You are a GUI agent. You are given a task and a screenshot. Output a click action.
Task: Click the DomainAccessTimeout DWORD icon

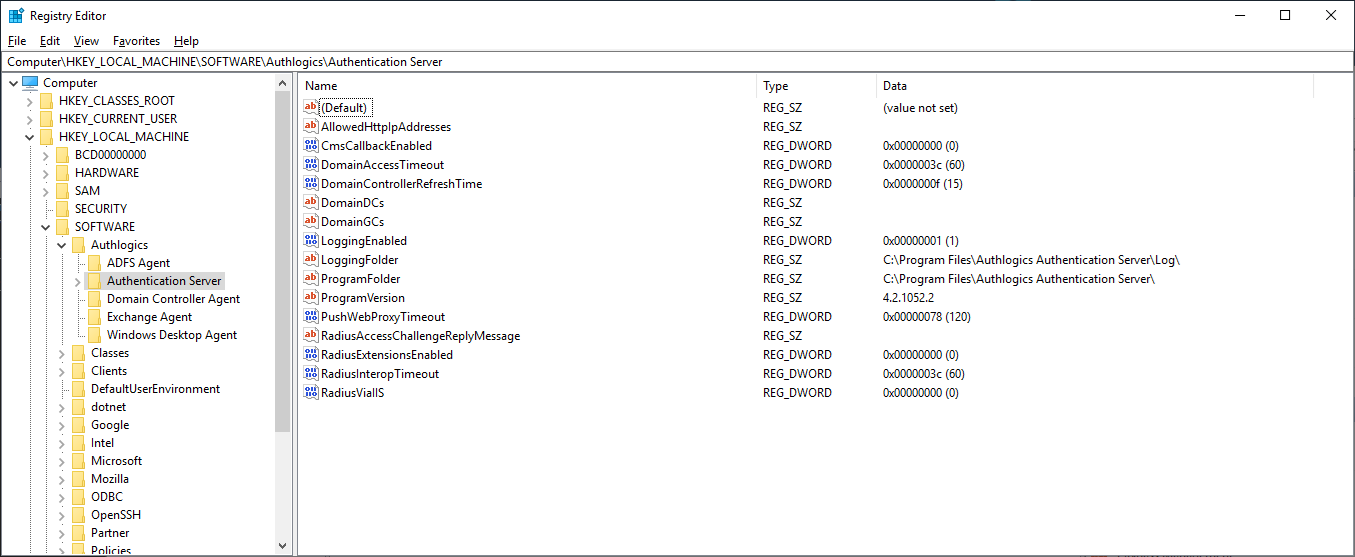(311, 165)
